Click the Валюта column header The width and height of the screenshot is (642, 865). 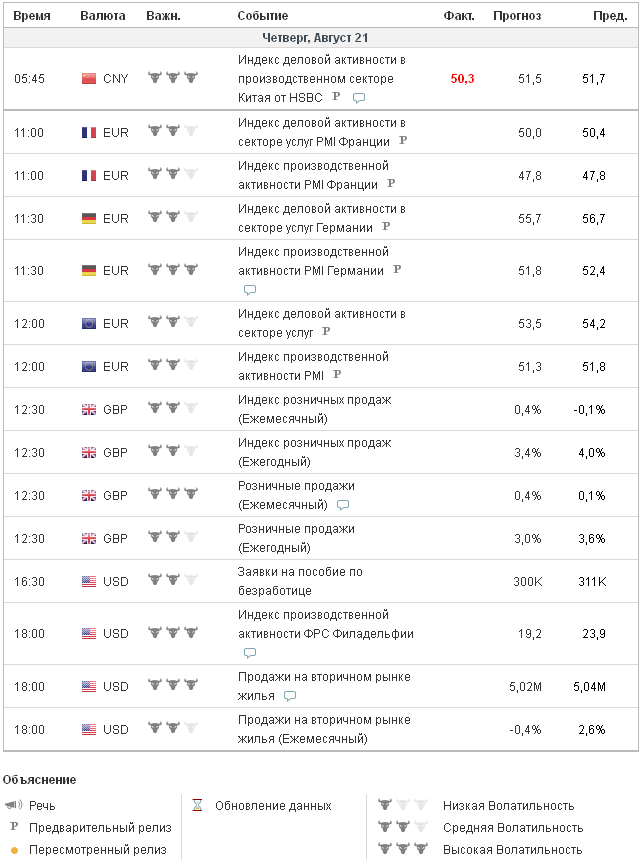[x=103, y=16]
